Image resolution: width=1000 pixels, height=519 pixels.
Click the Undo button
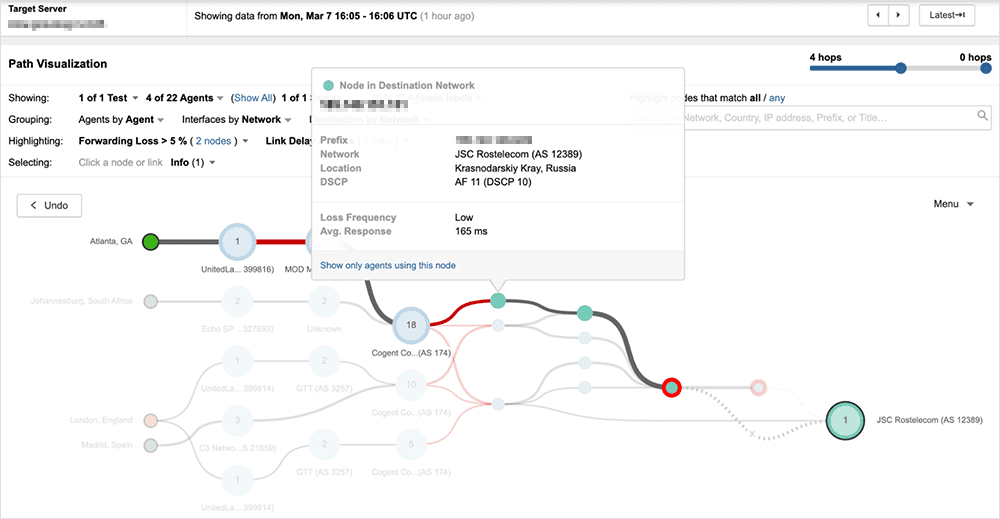pos(49,205)
